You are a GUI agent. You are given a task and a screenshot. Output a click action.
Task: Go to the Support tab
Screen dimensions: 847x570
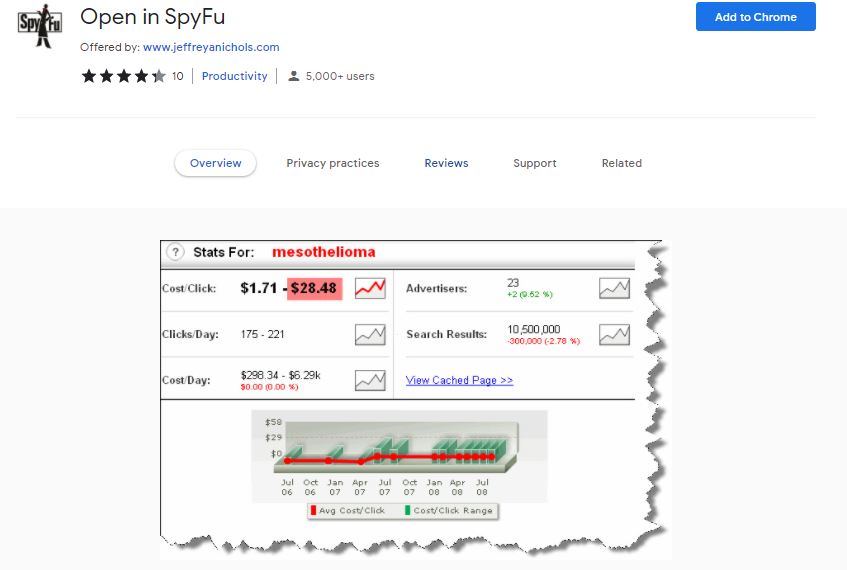[535, 163]
